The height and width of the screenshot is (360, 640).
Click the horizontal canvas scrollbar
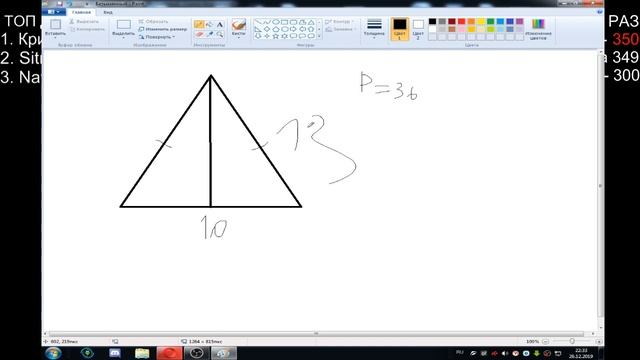(316, 333)
